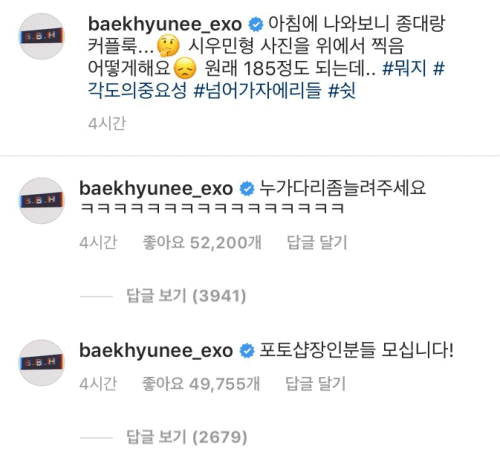Click 답글 달기 on the 포토샵장인분들 comment
The height and width of the screenshot is (458, 500).
(316, 384)
